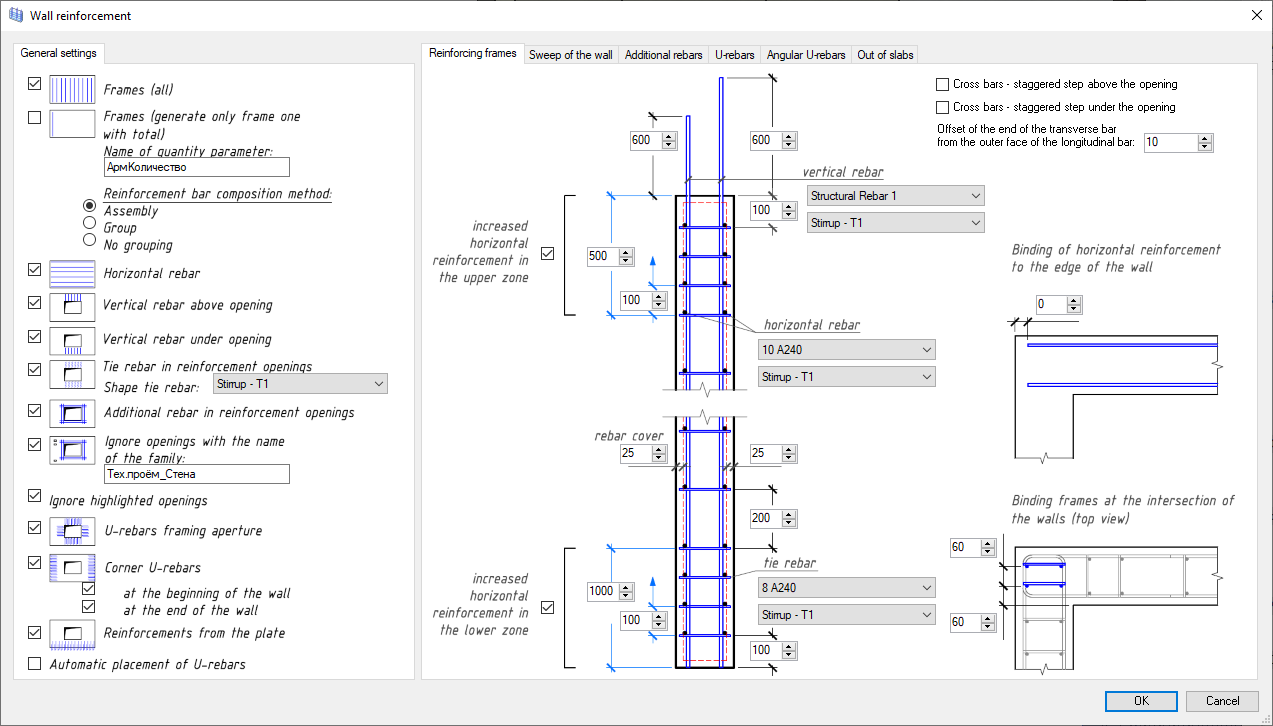Switch to Sweep of the wall tab
The width and height of the screenshot is (1273, 726).
pos(570,55)
